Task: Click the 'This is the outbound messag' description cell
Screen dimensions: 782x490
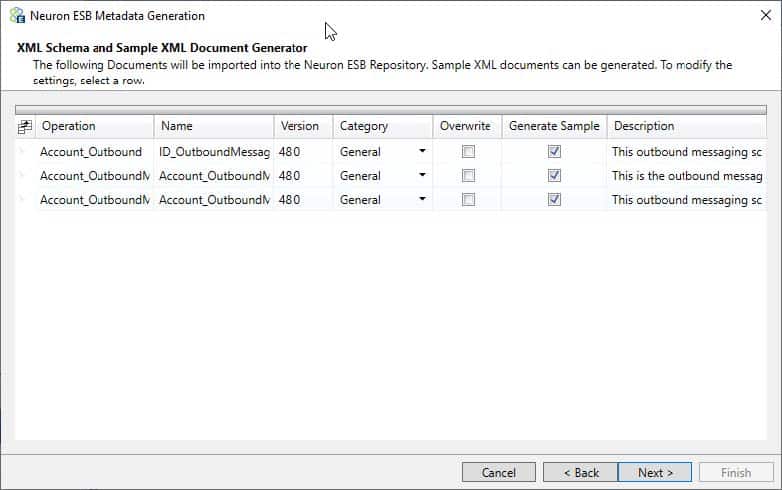Action: [x=687, y=175]
